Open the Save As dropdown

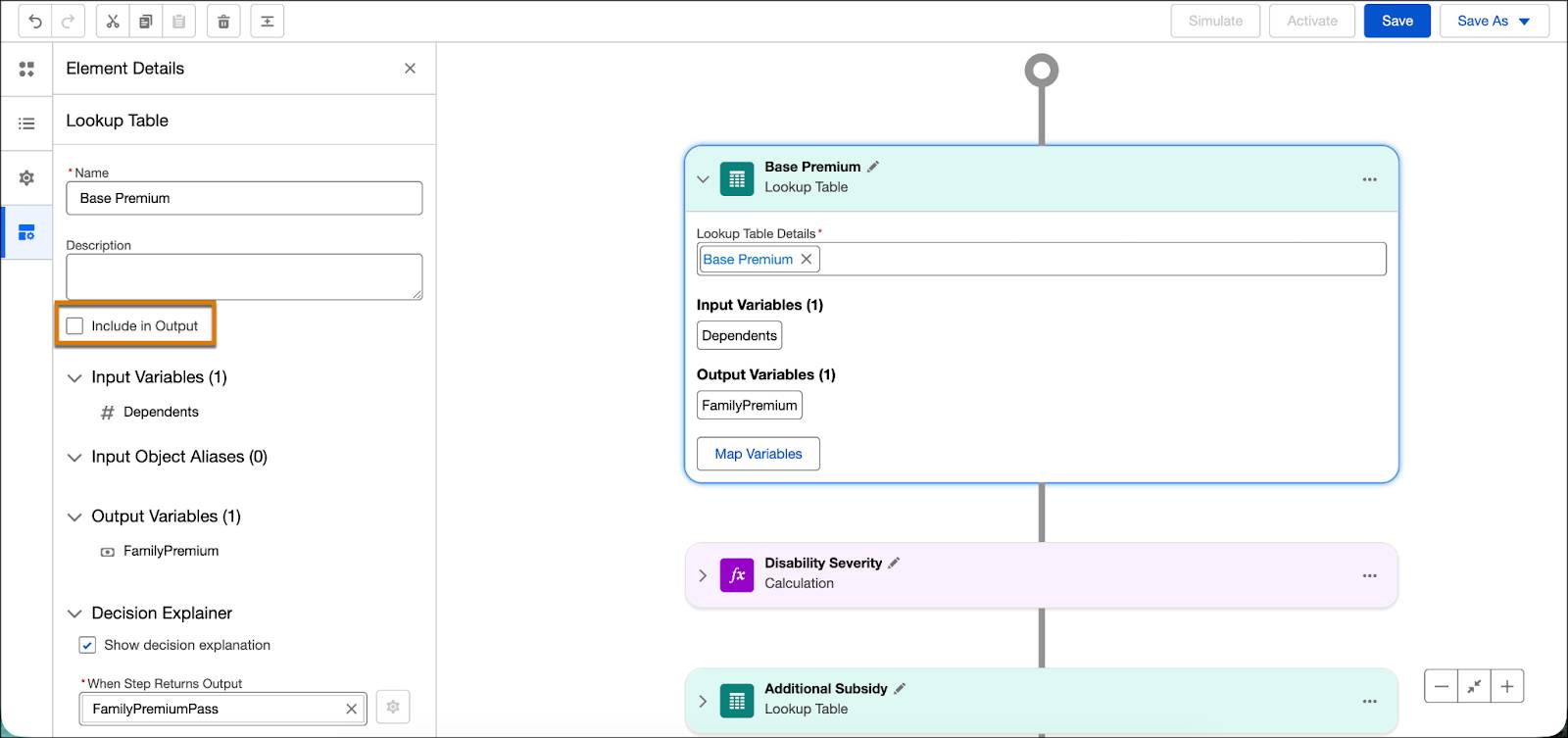[x=1494, y=21]
